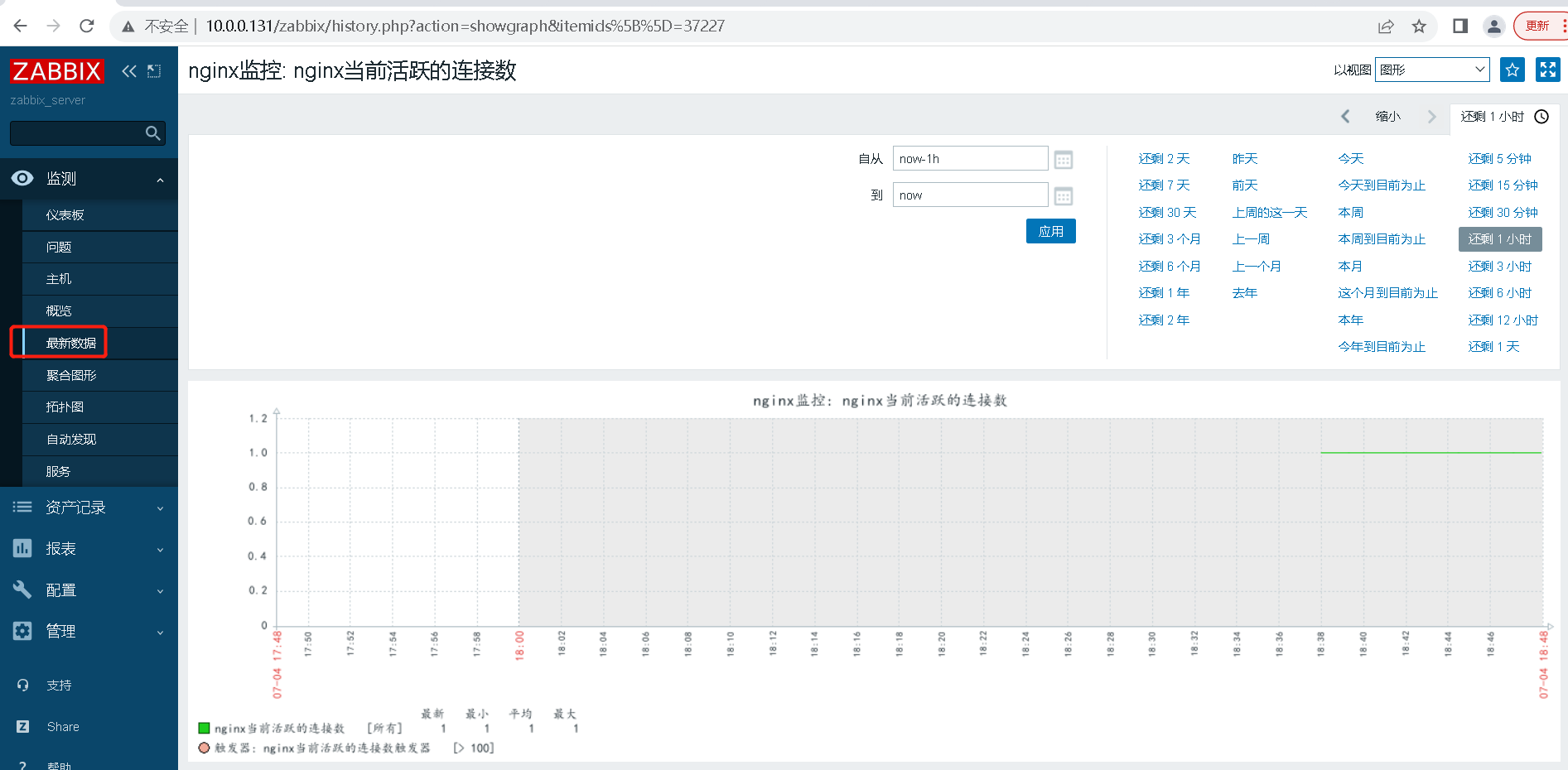Click the 自从 start time input

971,159
